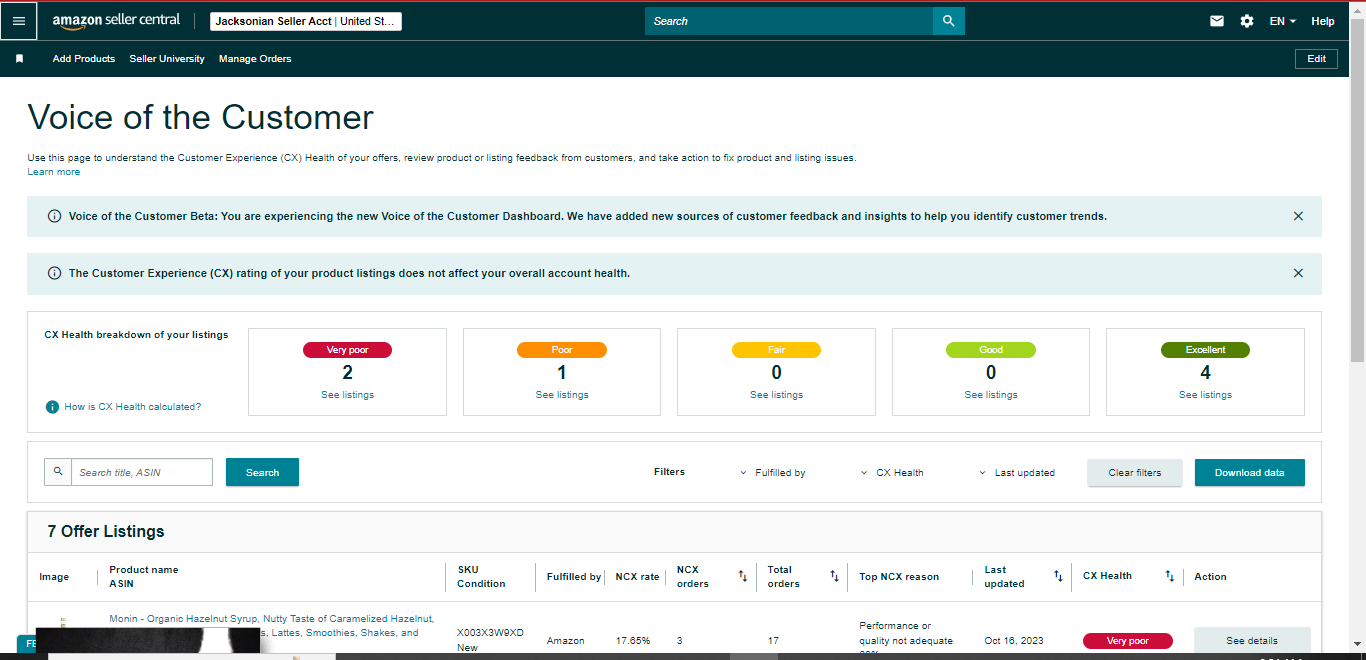This screenshot has height=660, width=1366.
Task: Sort by CX Health column arrows
Action: click(1169, 576)
